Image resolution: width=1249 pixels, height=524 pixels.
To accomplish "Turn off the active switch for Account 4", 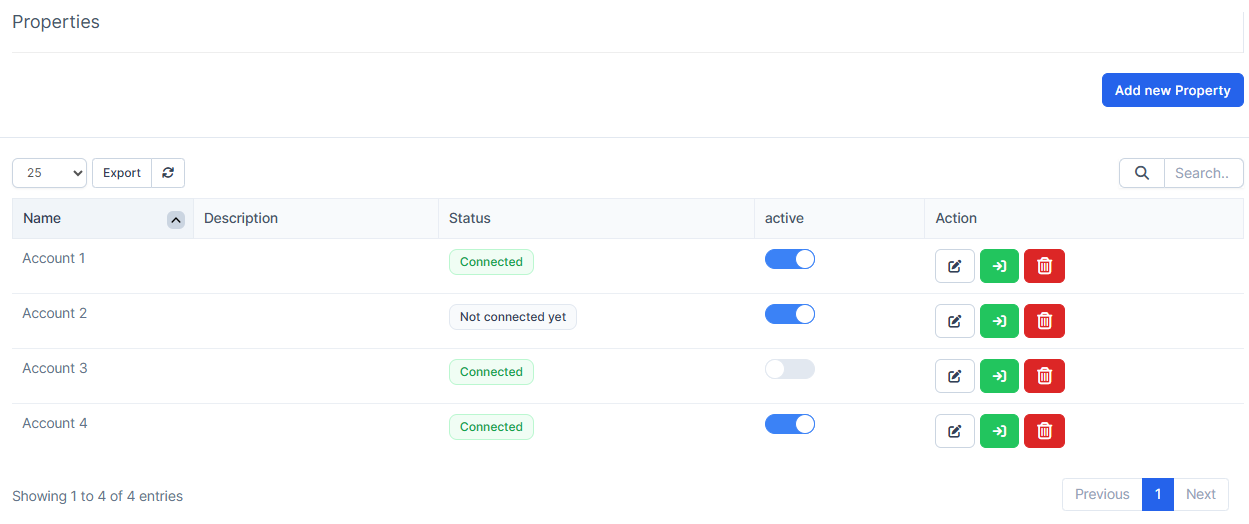I will tap(790, 424).
